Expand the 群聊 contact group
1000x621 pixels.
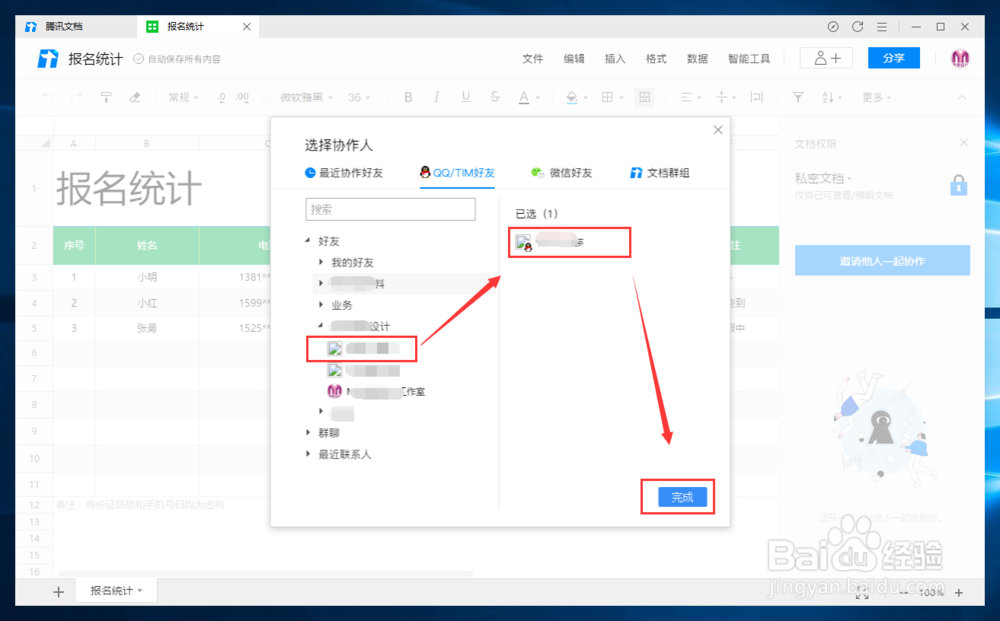(328, 434)
